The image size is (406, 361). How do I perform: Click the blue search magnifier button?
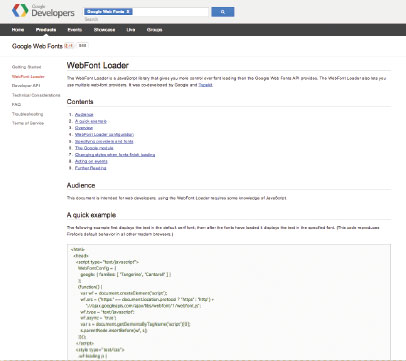[x=223, y=12]
